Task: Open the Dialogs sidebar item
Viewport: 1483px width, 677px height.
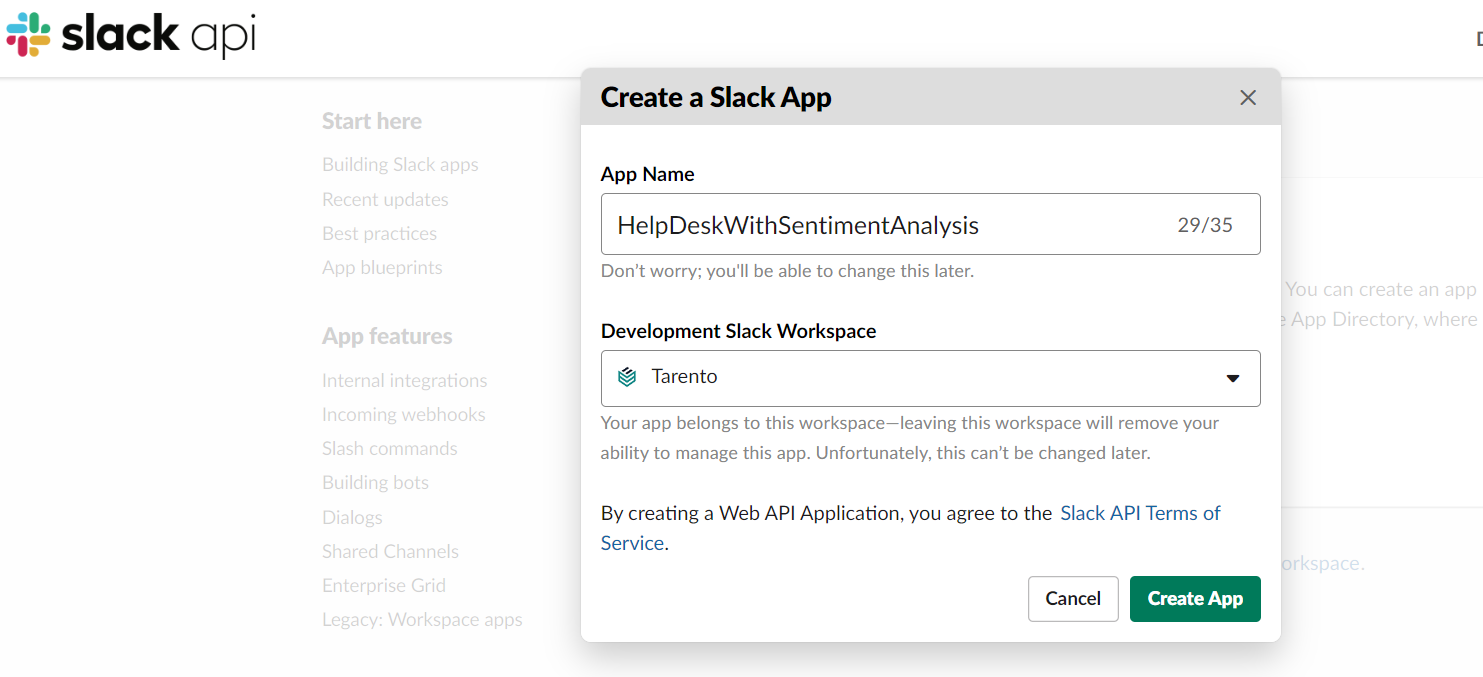Action: pyautogui.click(x=352, y=517)
